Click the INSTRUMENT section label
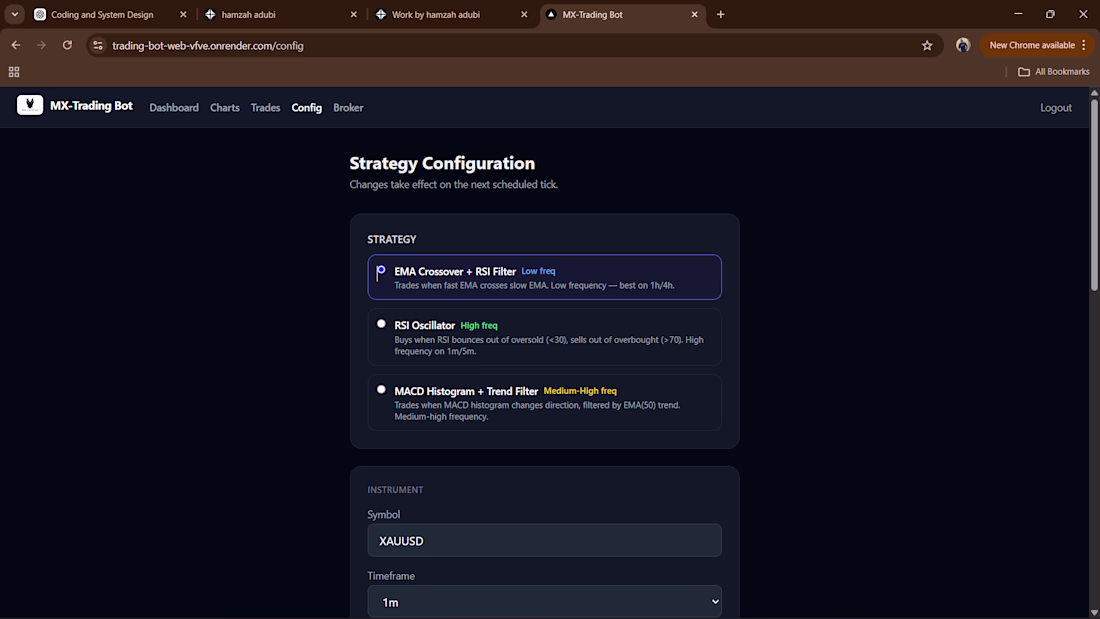The image size is (1100, 619). point(395,489)
